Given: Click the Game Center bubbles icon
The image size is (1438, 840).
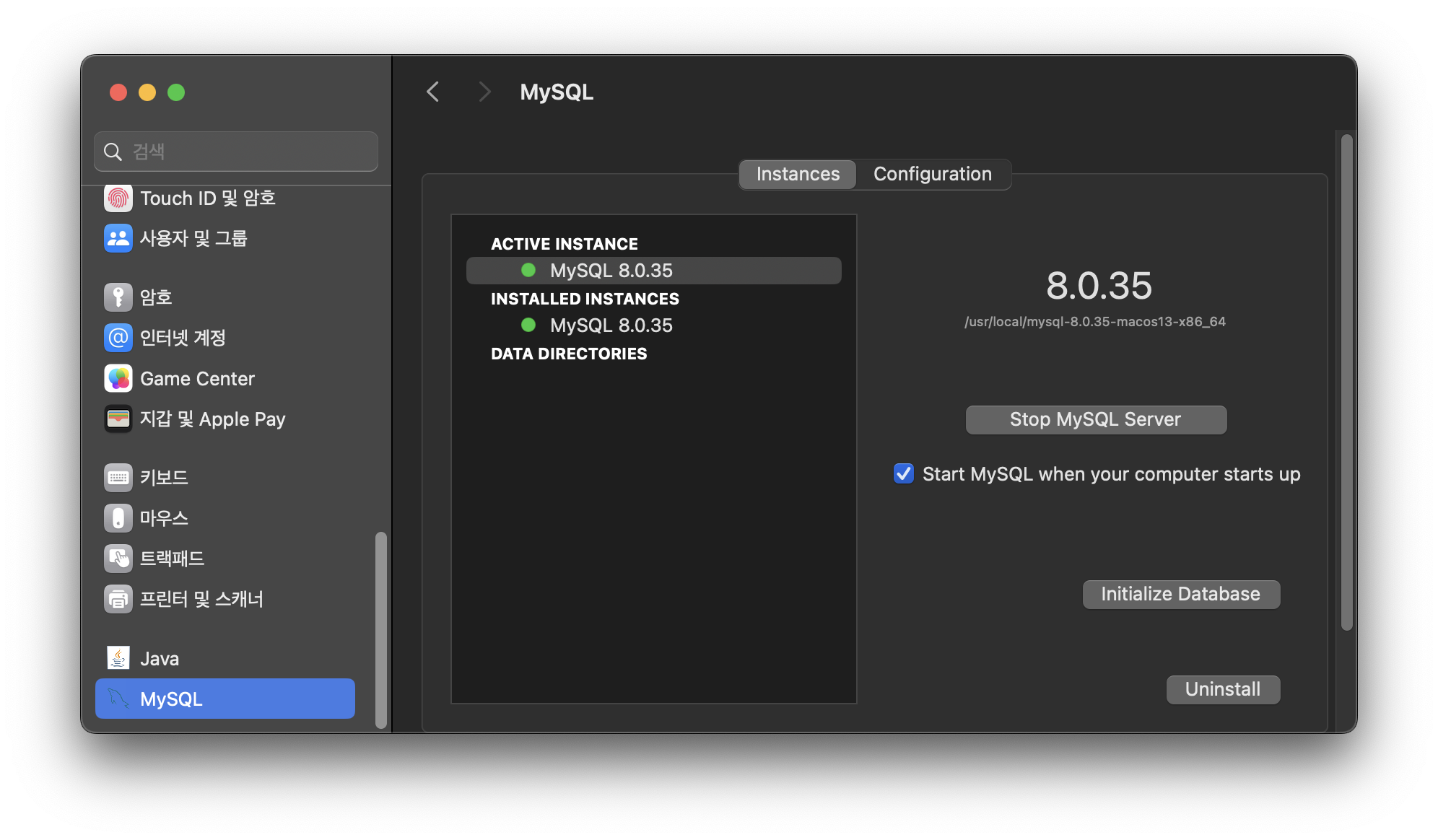Looking at the screenshot, I should coord(118,379).
